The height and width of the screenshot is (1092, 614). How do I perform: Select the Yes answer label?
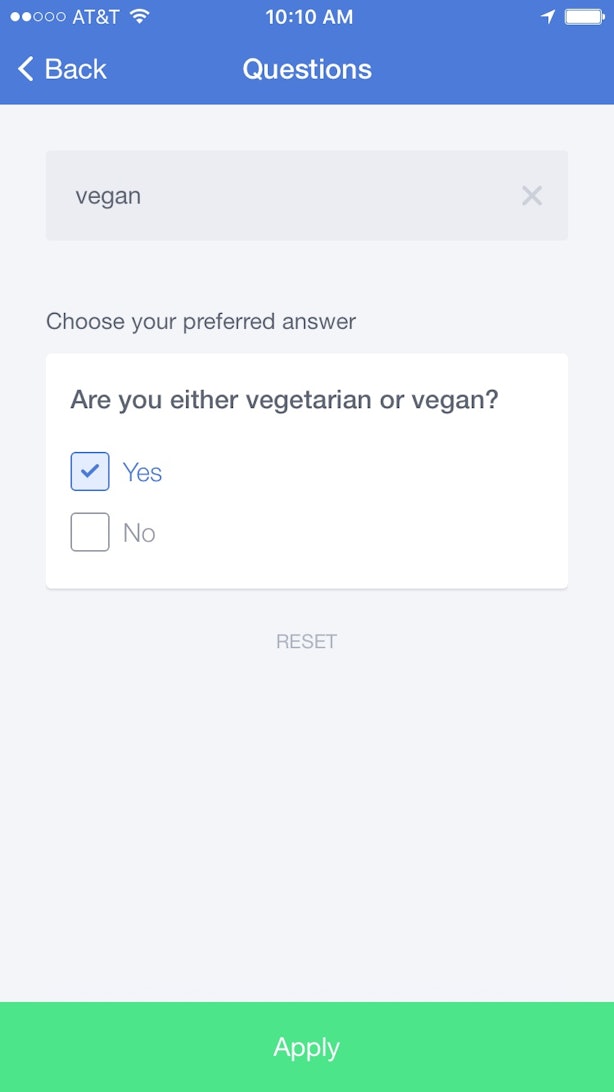point(143,472)
